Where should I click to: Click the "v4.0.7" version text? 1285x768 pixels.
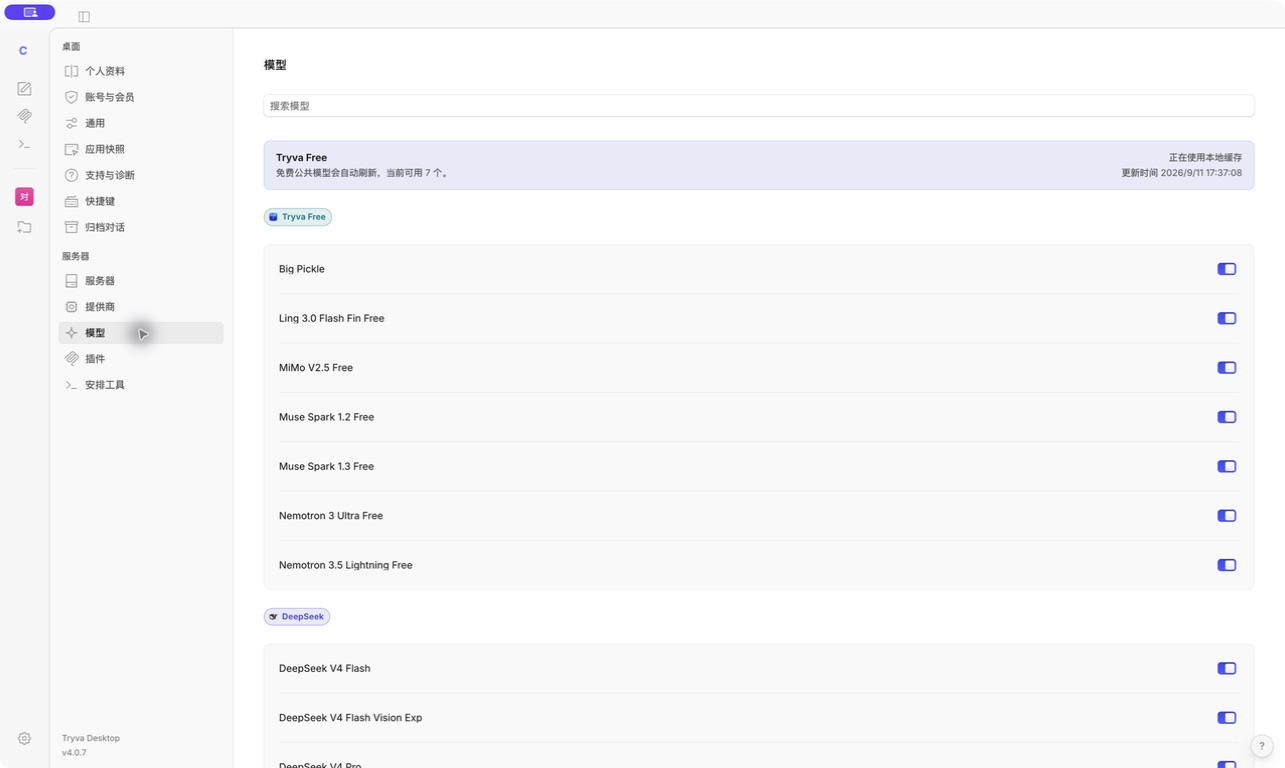[74, 752]
